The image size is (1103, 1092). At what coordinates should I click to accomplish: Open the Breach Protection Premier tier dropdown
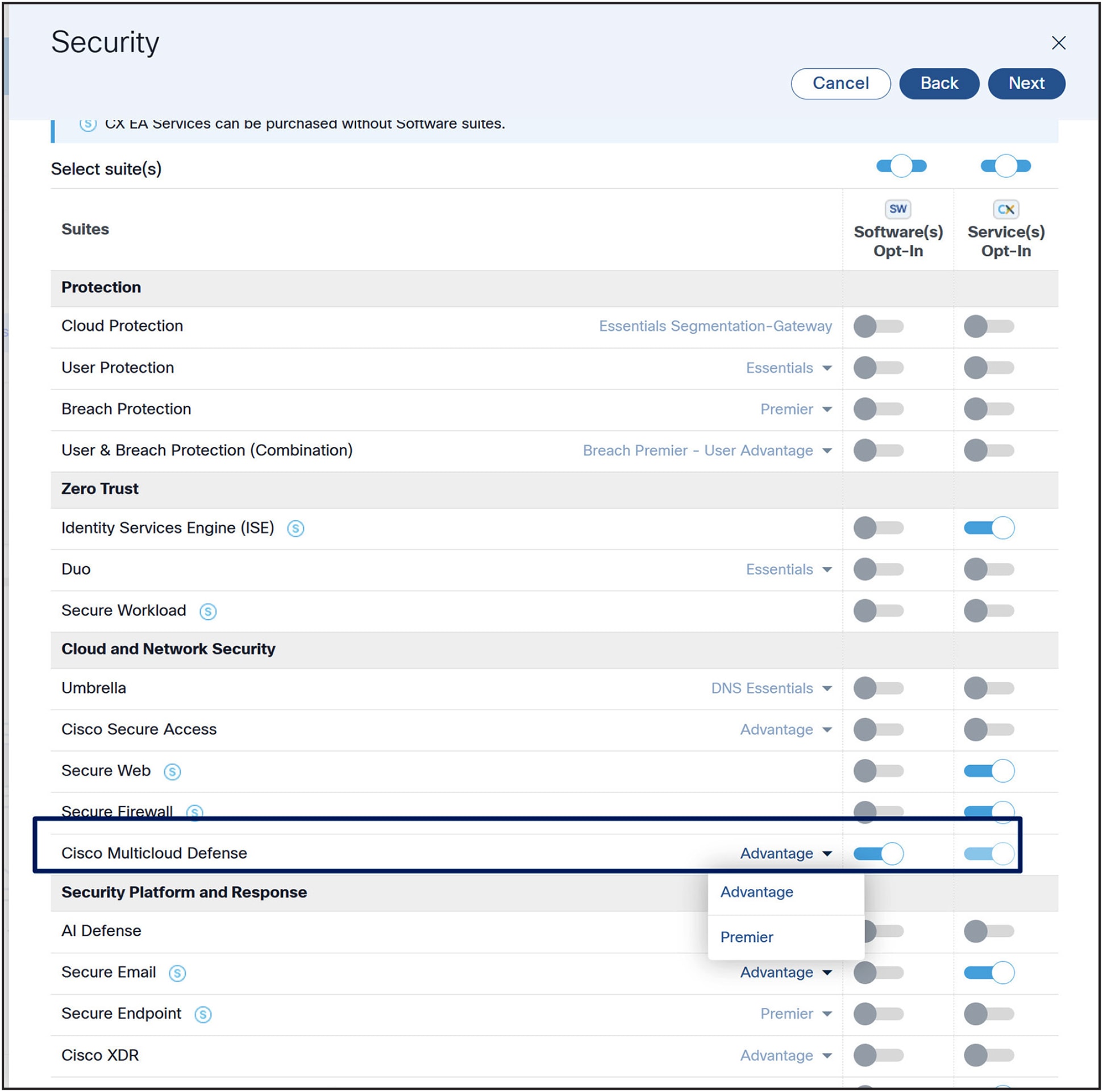pyautogui.click(x=796, y=409)
